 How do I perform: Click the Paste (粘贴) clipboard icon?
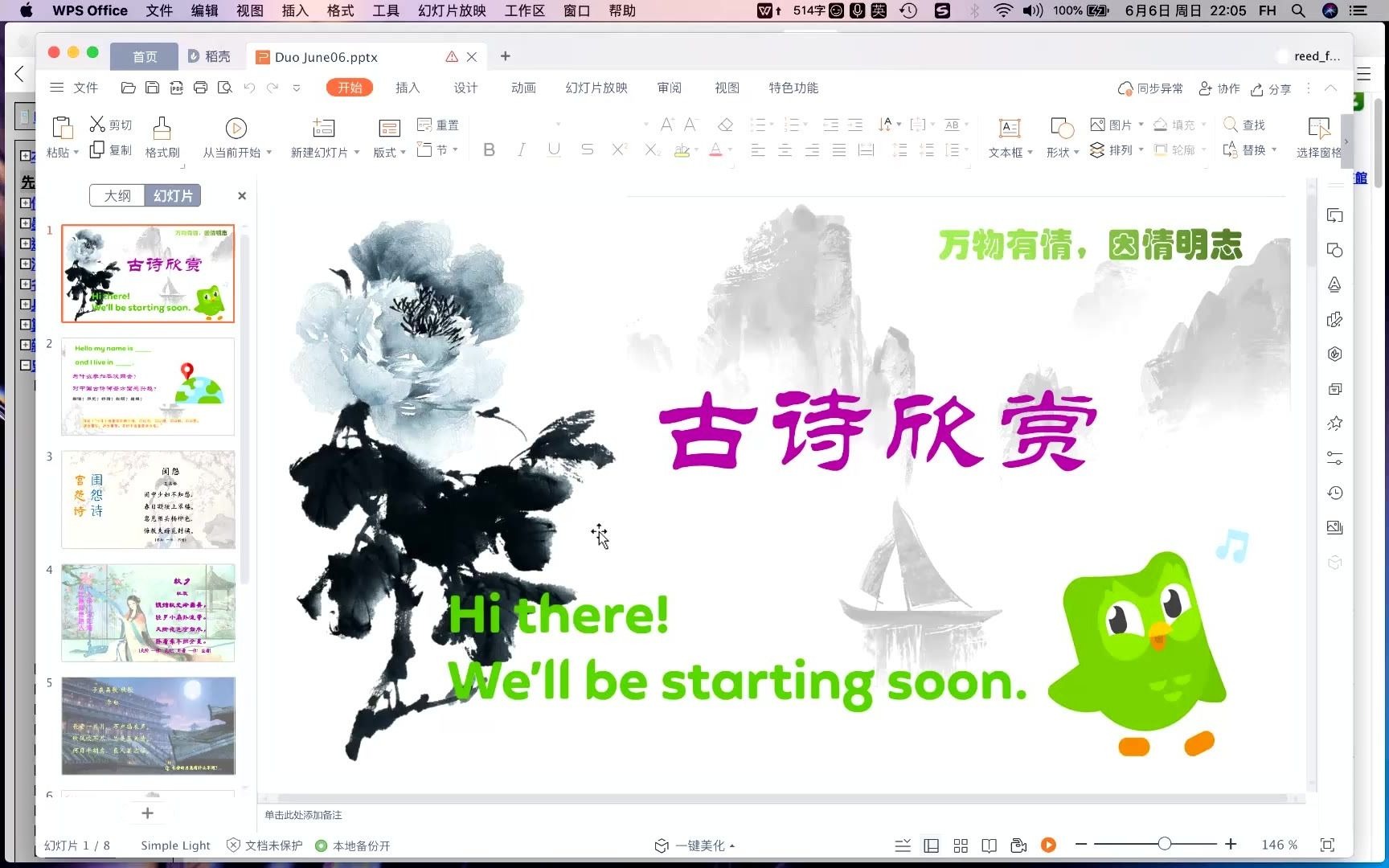61,129
